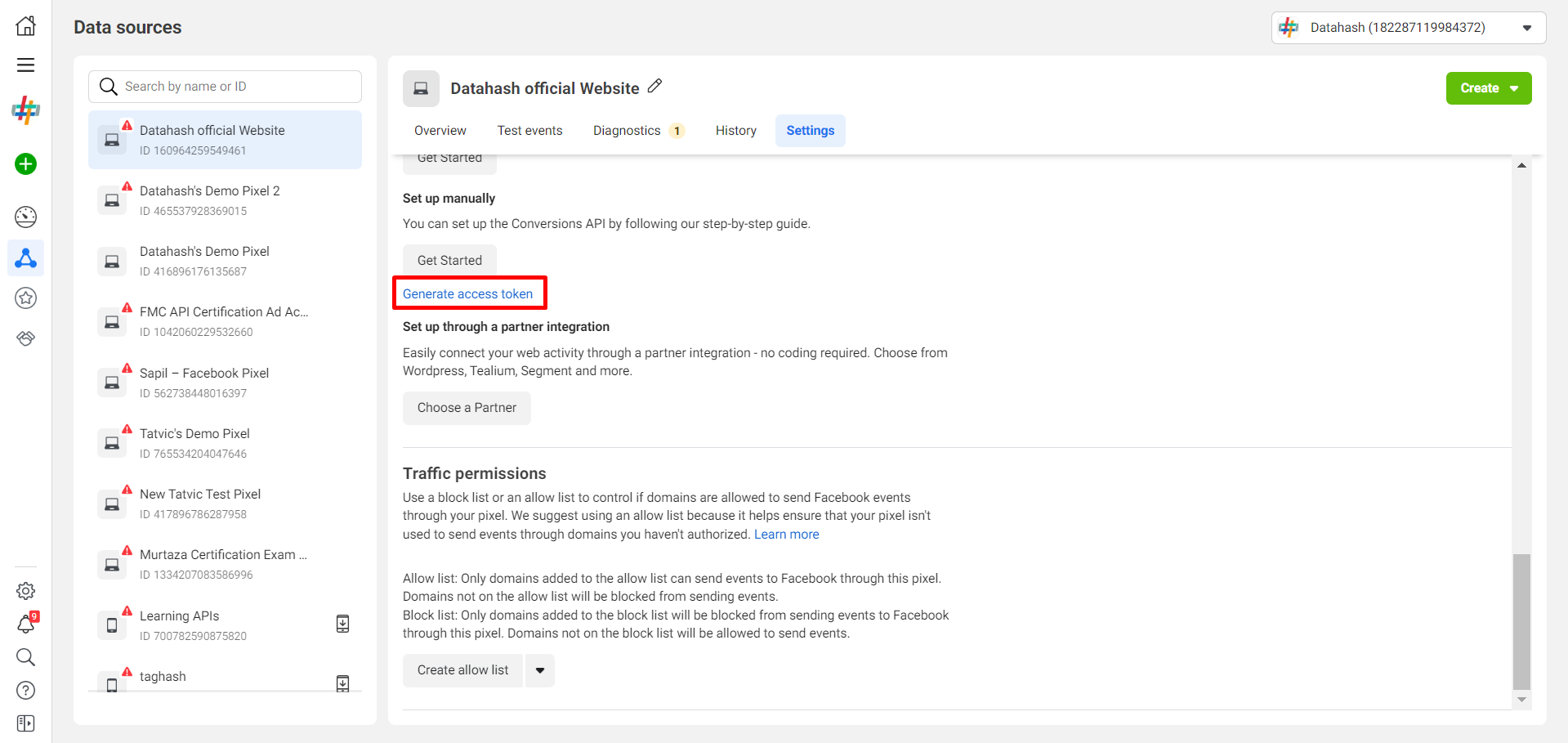1568x743 pixels.
Task: Open the Learn more link in Traffic permissions
Action: [x=786, y=535]
